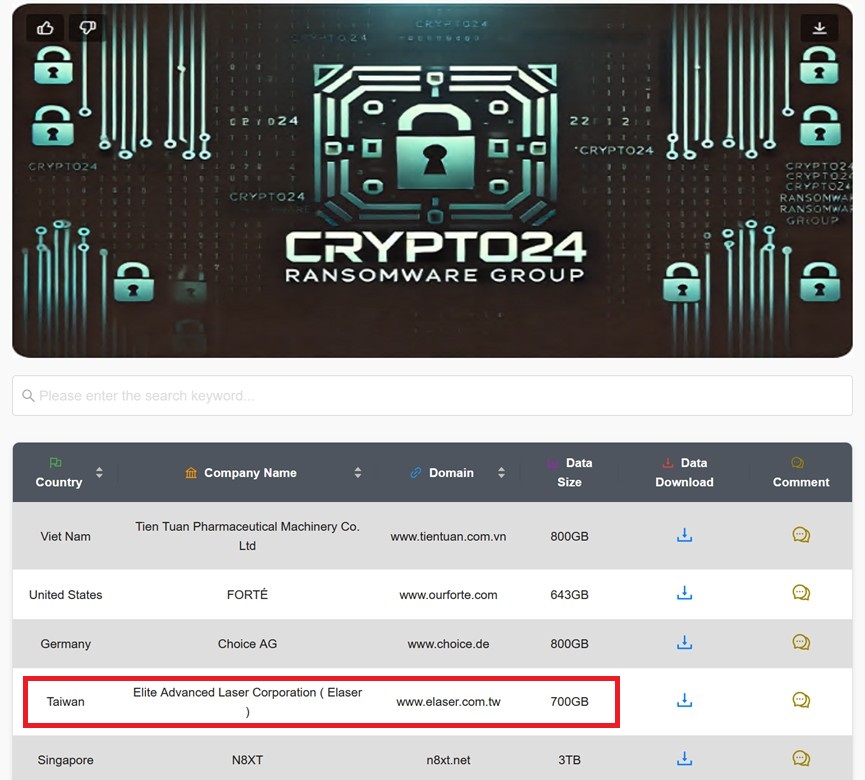Click the thumbs down icon on banner
The image size is (865, 780).
point(88,28)
